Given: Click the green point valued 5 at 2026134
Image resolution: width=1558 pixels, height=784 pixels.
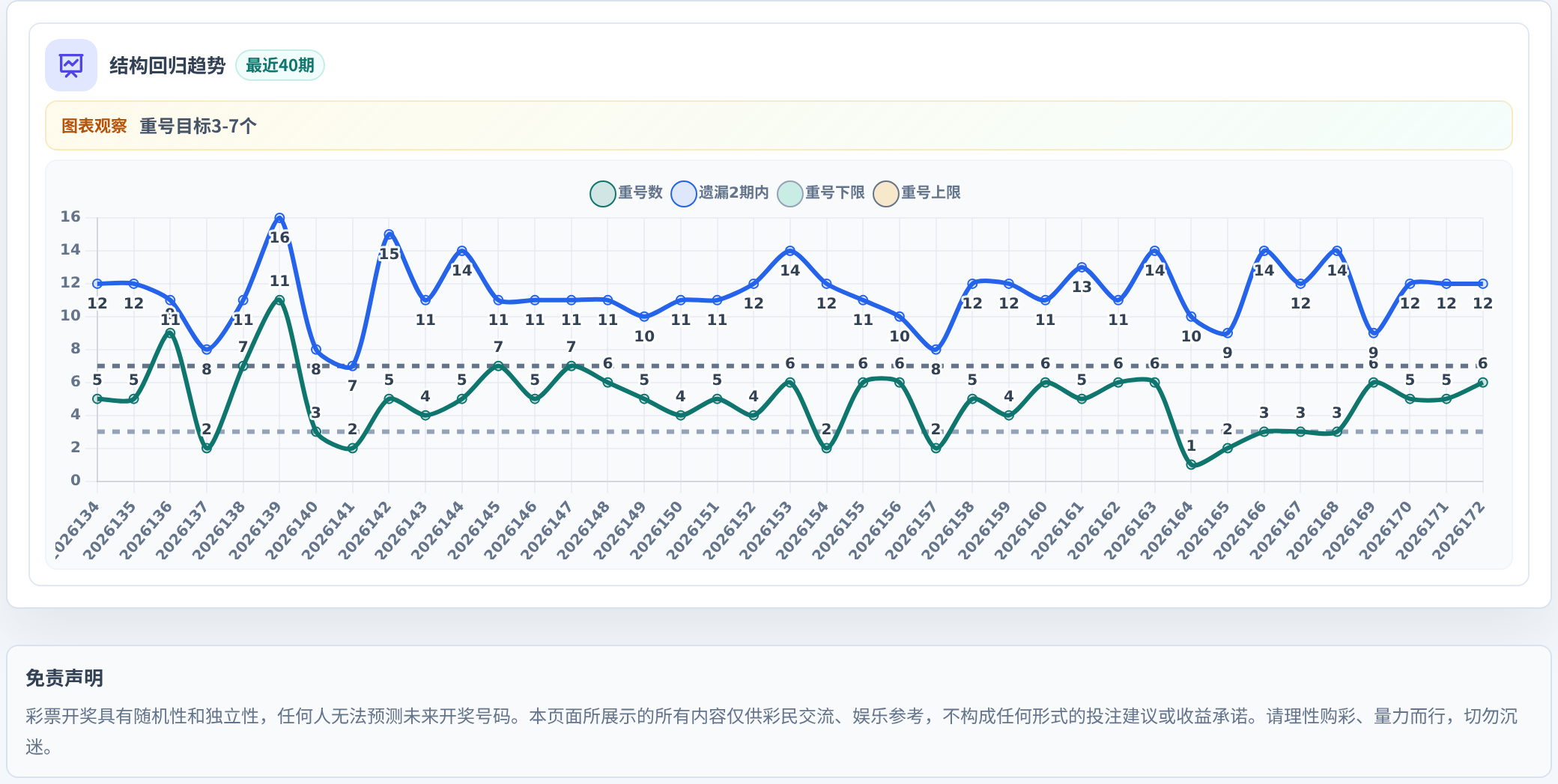Looking at the screenshot, I should click(x=97, y=399).
